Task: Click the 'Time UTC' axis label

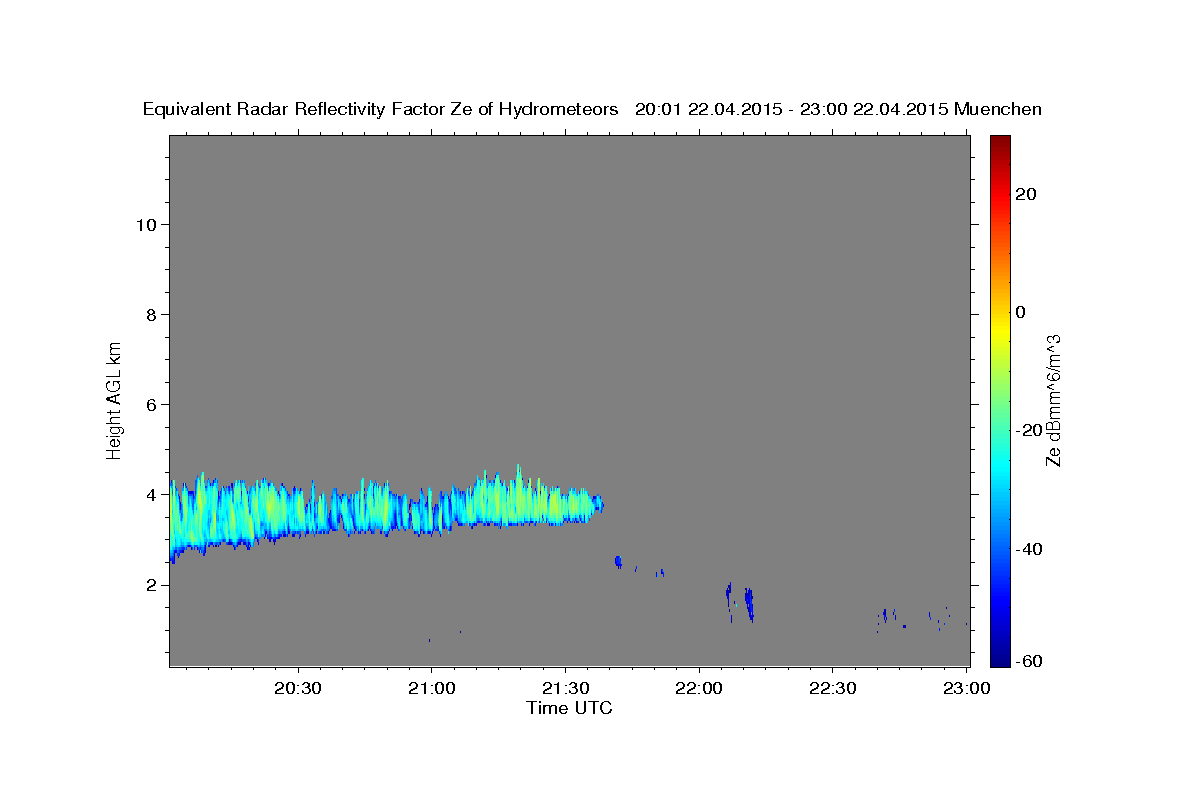Action: pos(569,708)
